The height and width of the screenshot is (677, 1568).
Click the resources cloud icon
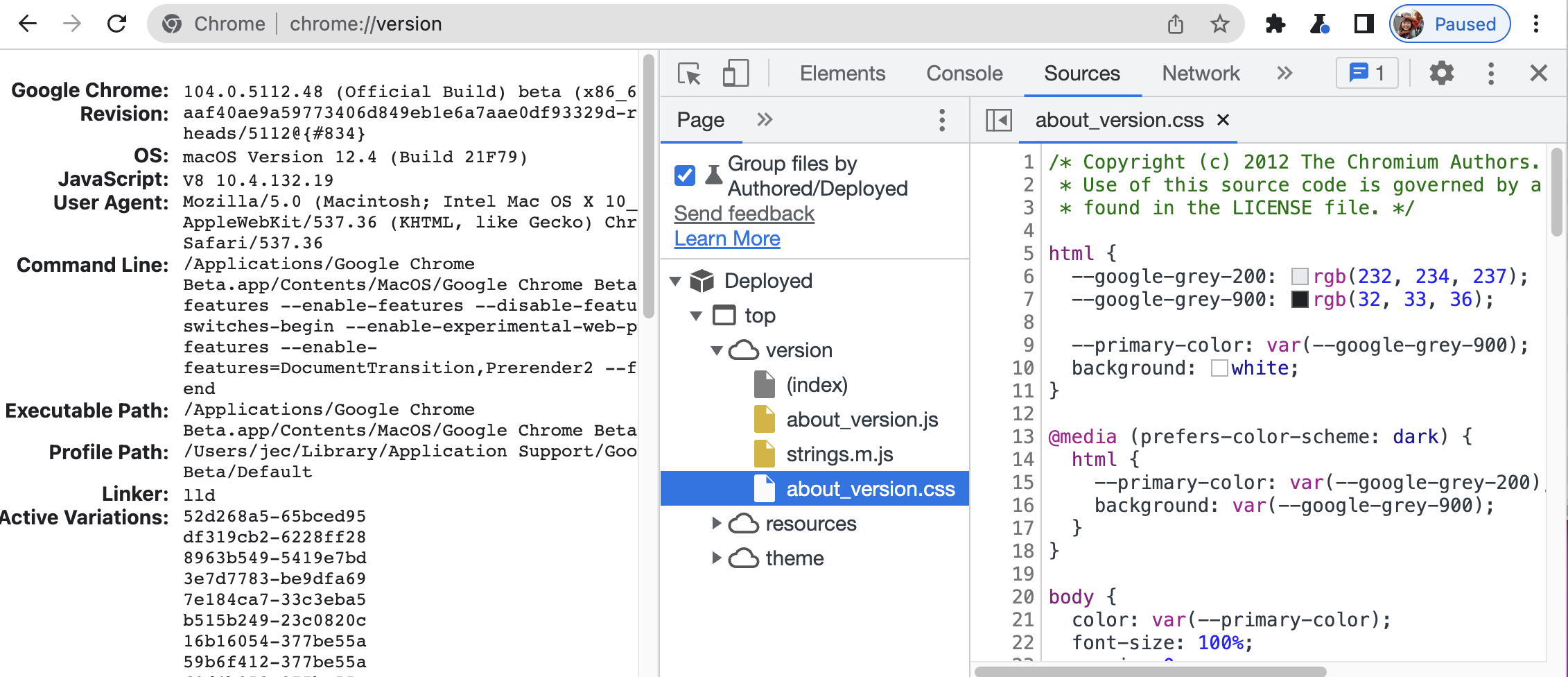coord(744,524)
